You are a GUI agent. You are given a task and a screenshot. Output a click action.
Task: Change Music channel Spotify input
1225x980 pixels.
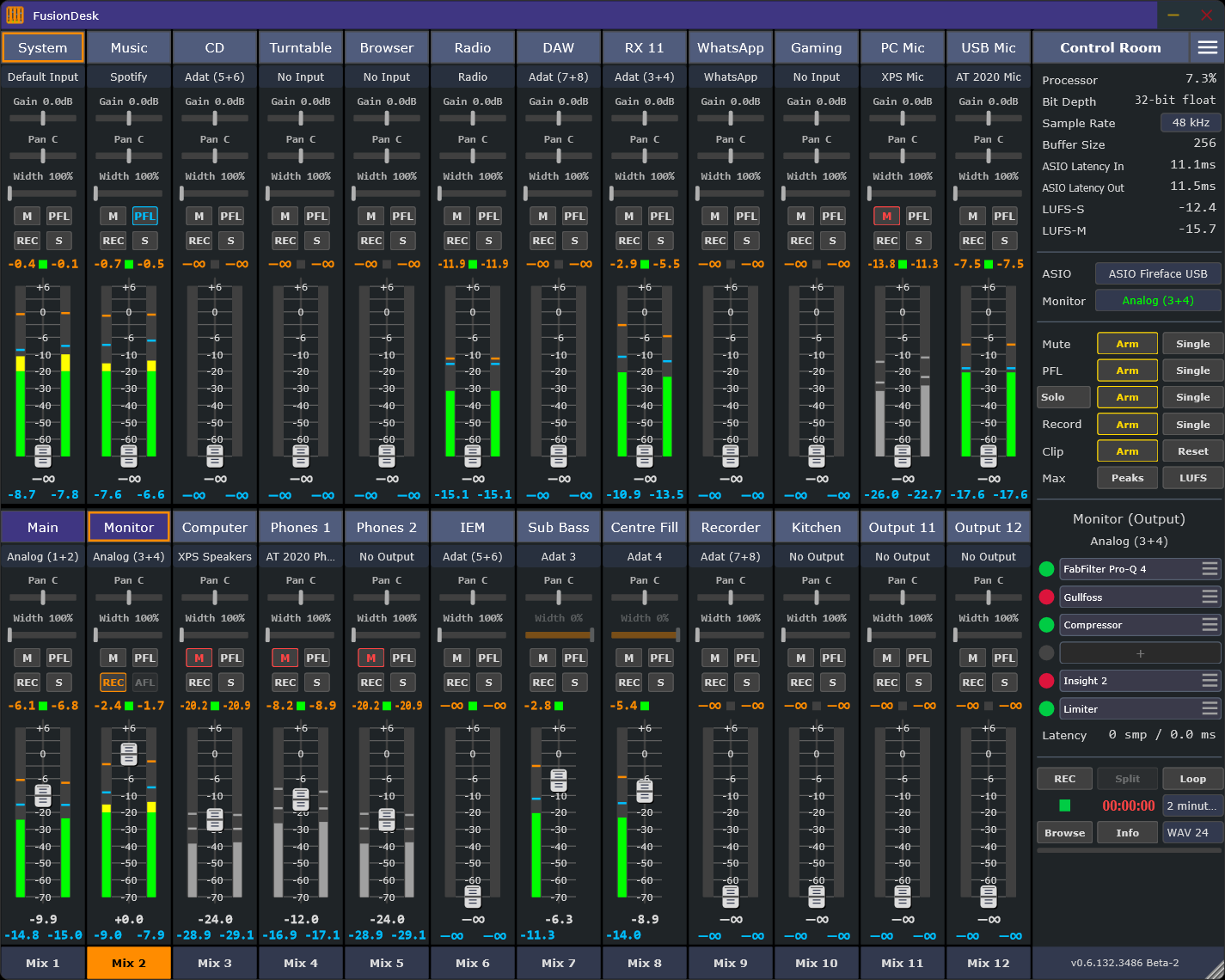[x=129, y=77]
